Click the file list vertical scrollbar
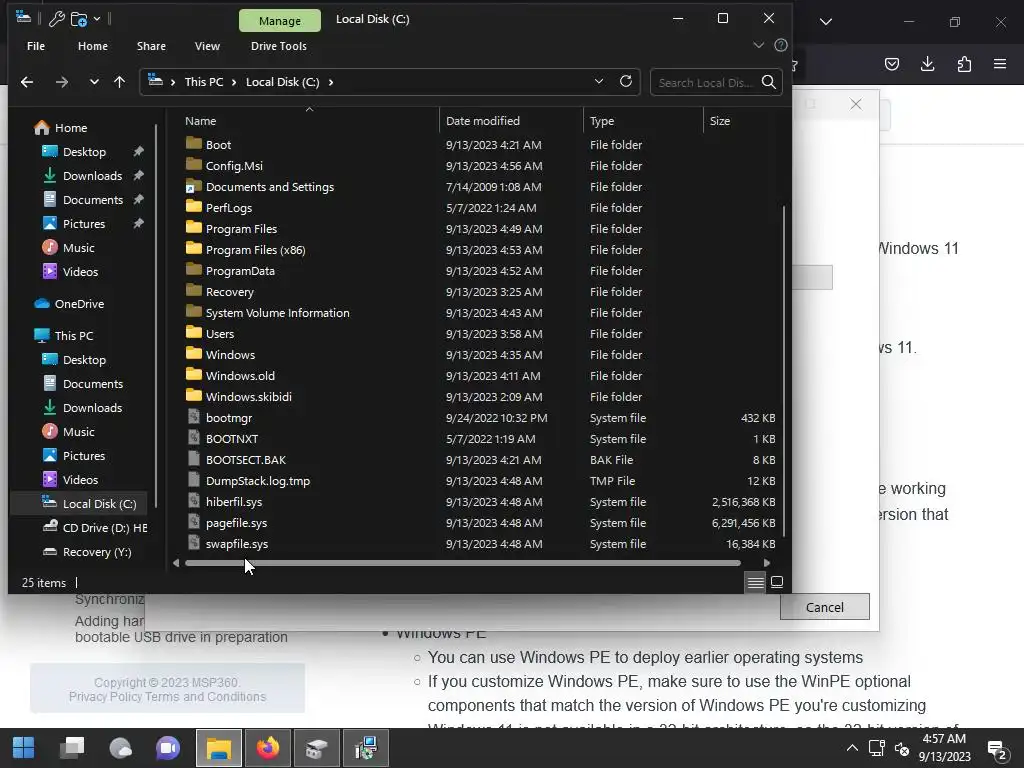The width and height of the screenshot is (1024, 768). click(x=783, y=370)
